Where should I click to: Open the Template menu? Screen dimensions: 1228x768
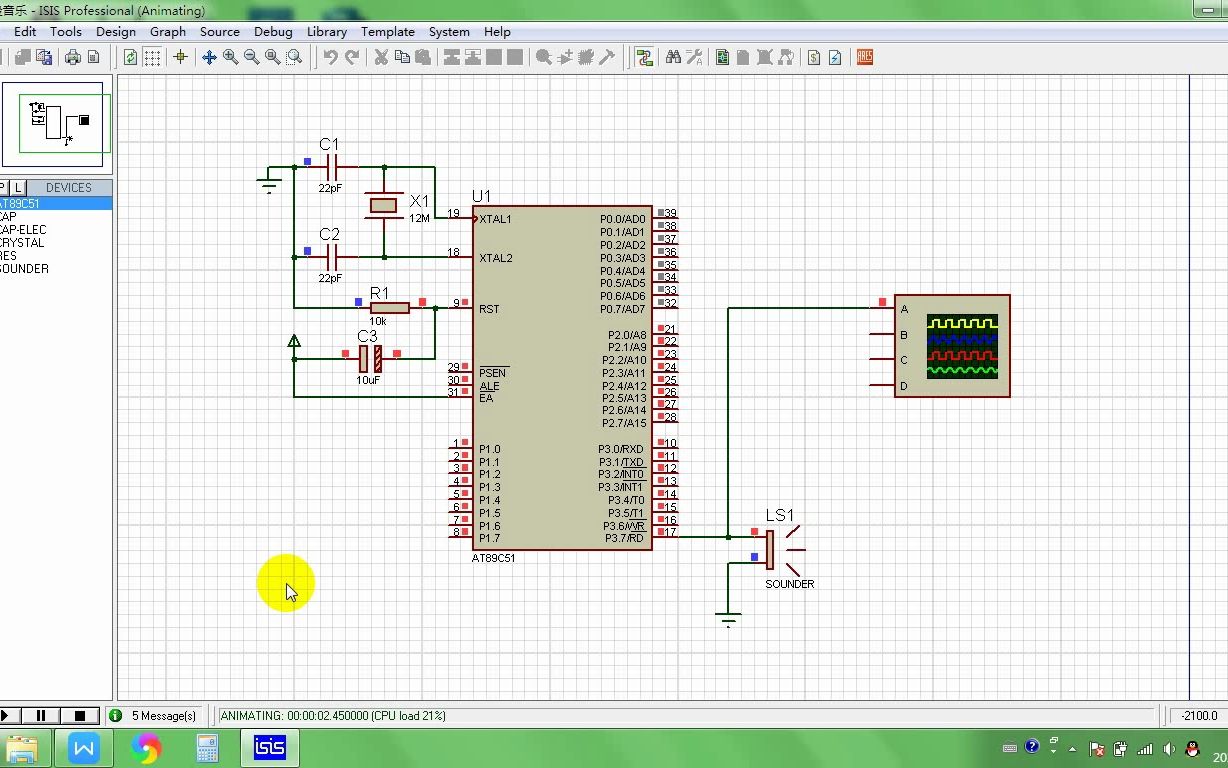point(388,31)
